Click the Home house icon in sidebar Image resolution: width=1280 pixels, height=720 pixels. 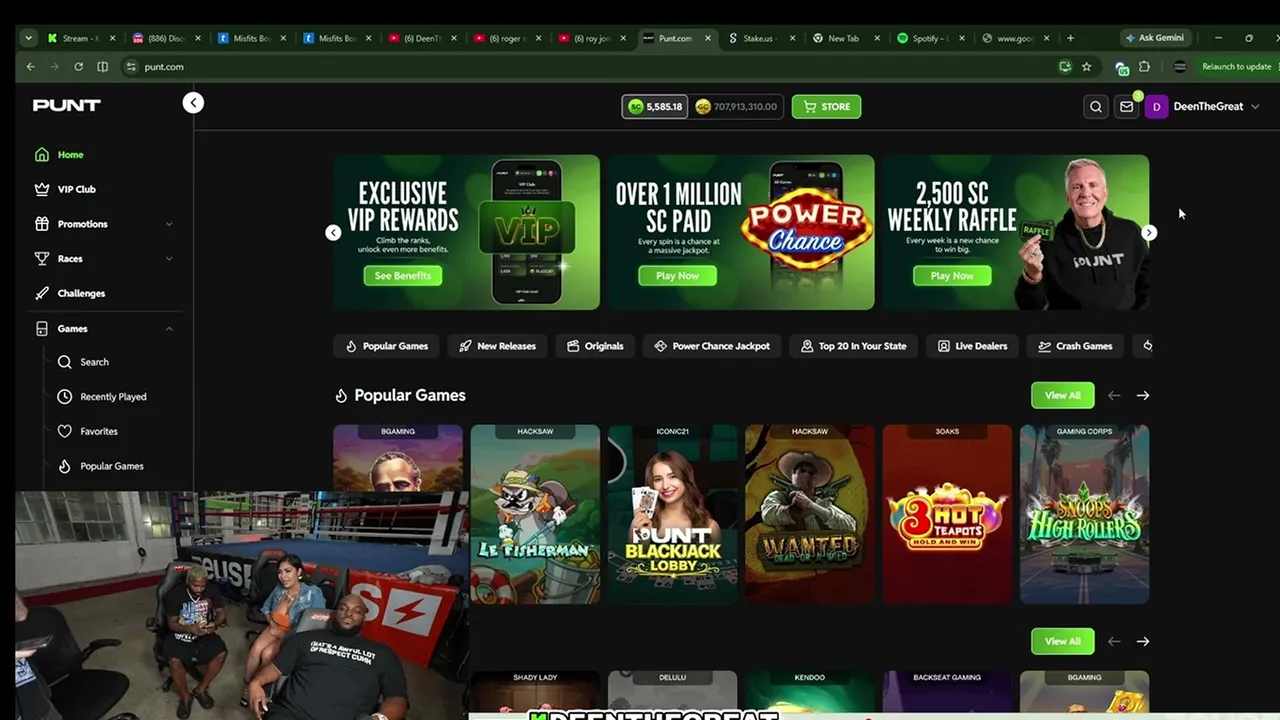click(x=42, y=155)
